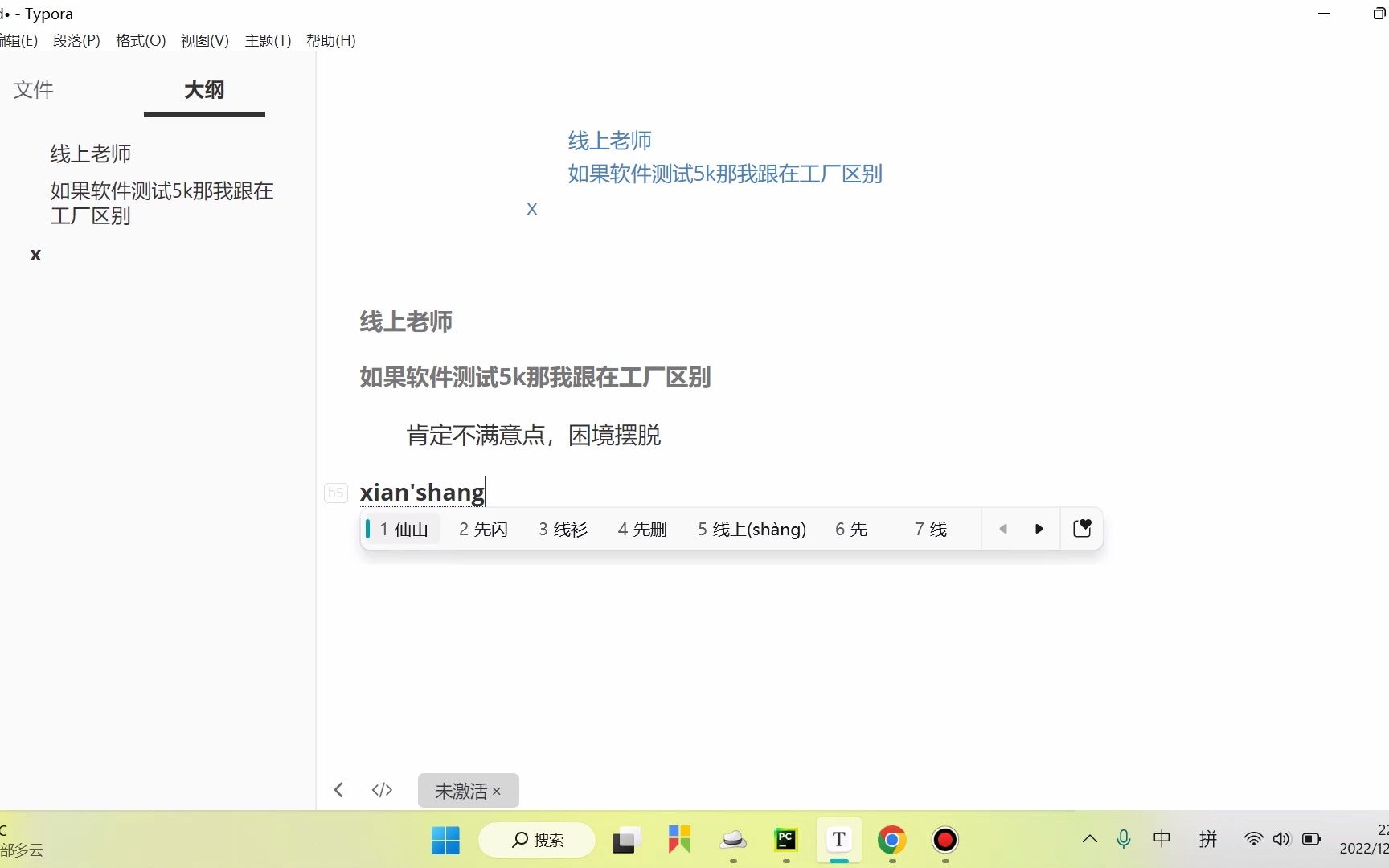Click the taskbar 搜索 box
Screen dimensions: 1389x868
click(x=537, y=840)
